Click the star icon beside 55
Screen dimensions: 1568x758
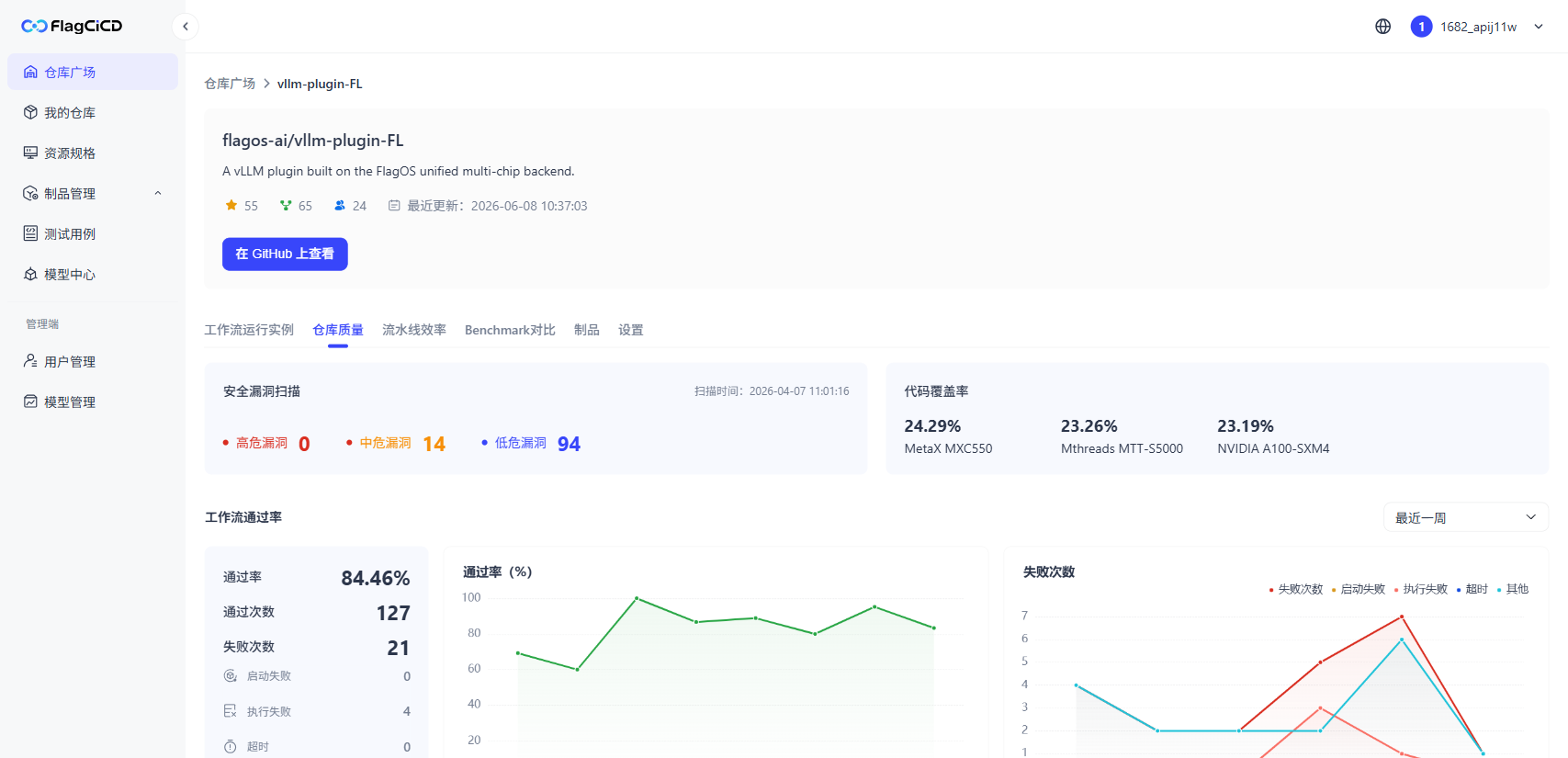point(231,206)
